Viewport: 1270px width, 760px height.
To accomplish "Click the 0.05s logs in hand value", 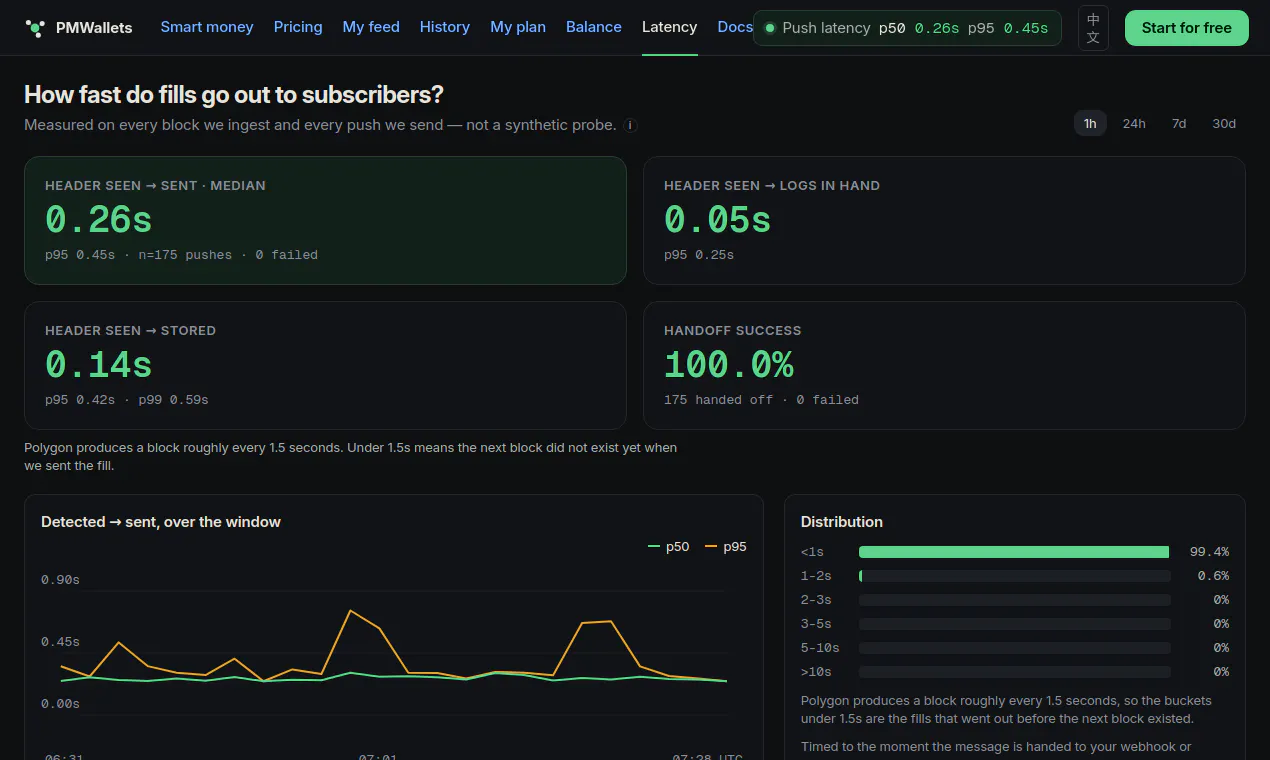I will 718,219.
